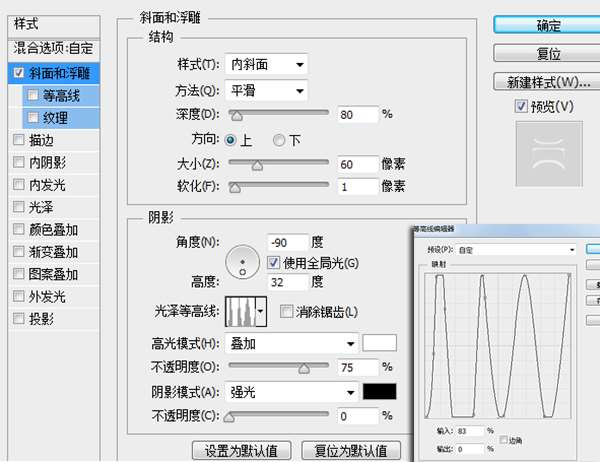The image size is (600, 462).
Task: Enable the 描边 effect checkbox
Action: [20, 140]
